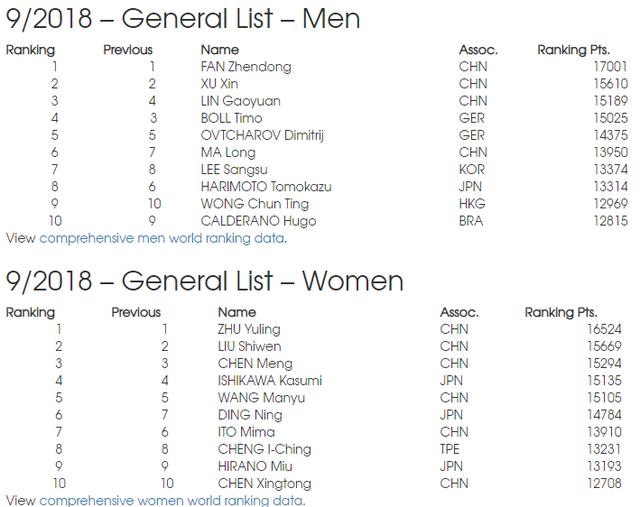The width and height of the screenshot is (640, 507).
Task: Open comprehensive women world ranking data link
Action: [x=172, y=500]
